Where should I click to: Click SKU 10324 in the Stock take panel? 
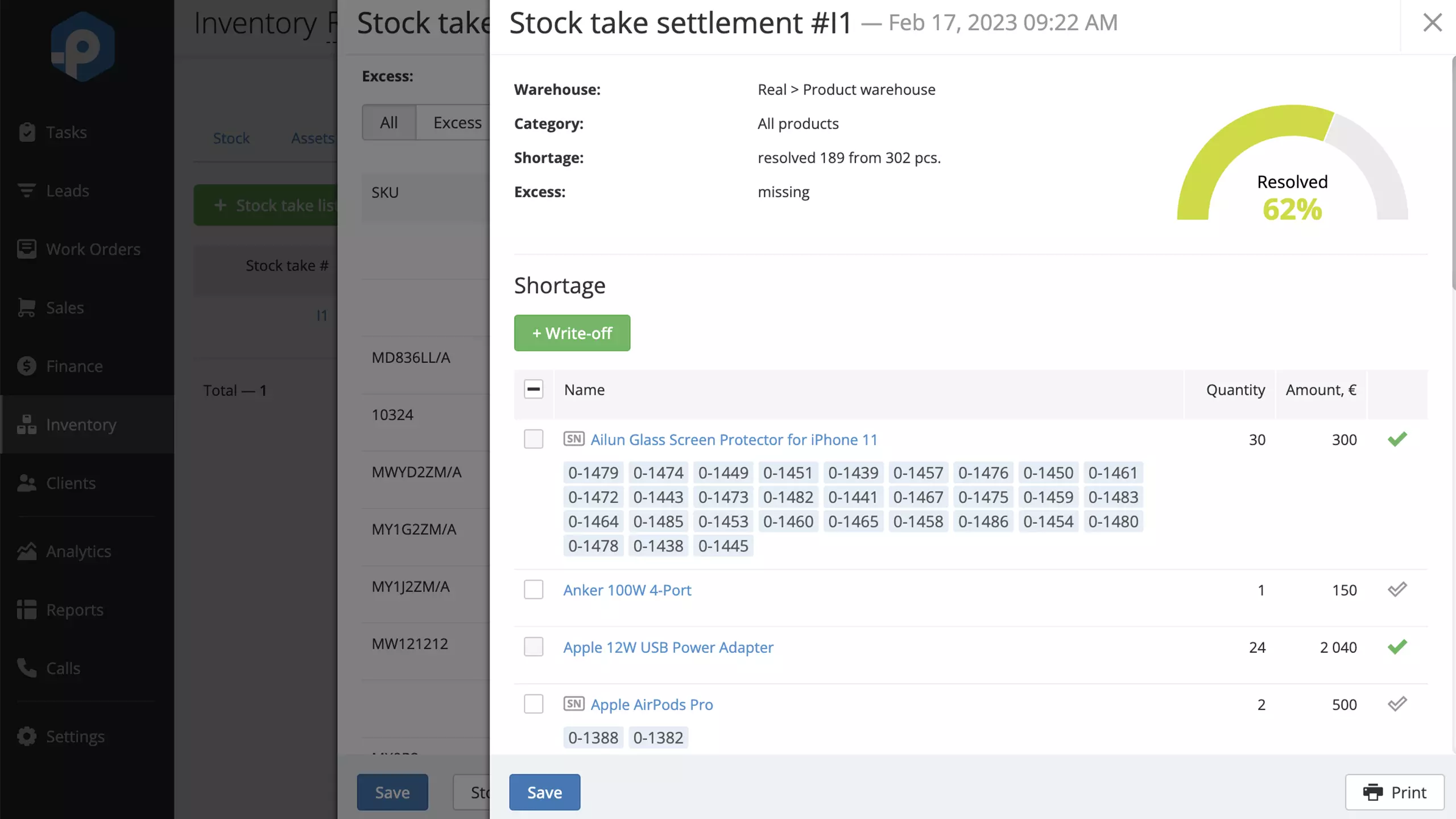(x=392, y=415)
